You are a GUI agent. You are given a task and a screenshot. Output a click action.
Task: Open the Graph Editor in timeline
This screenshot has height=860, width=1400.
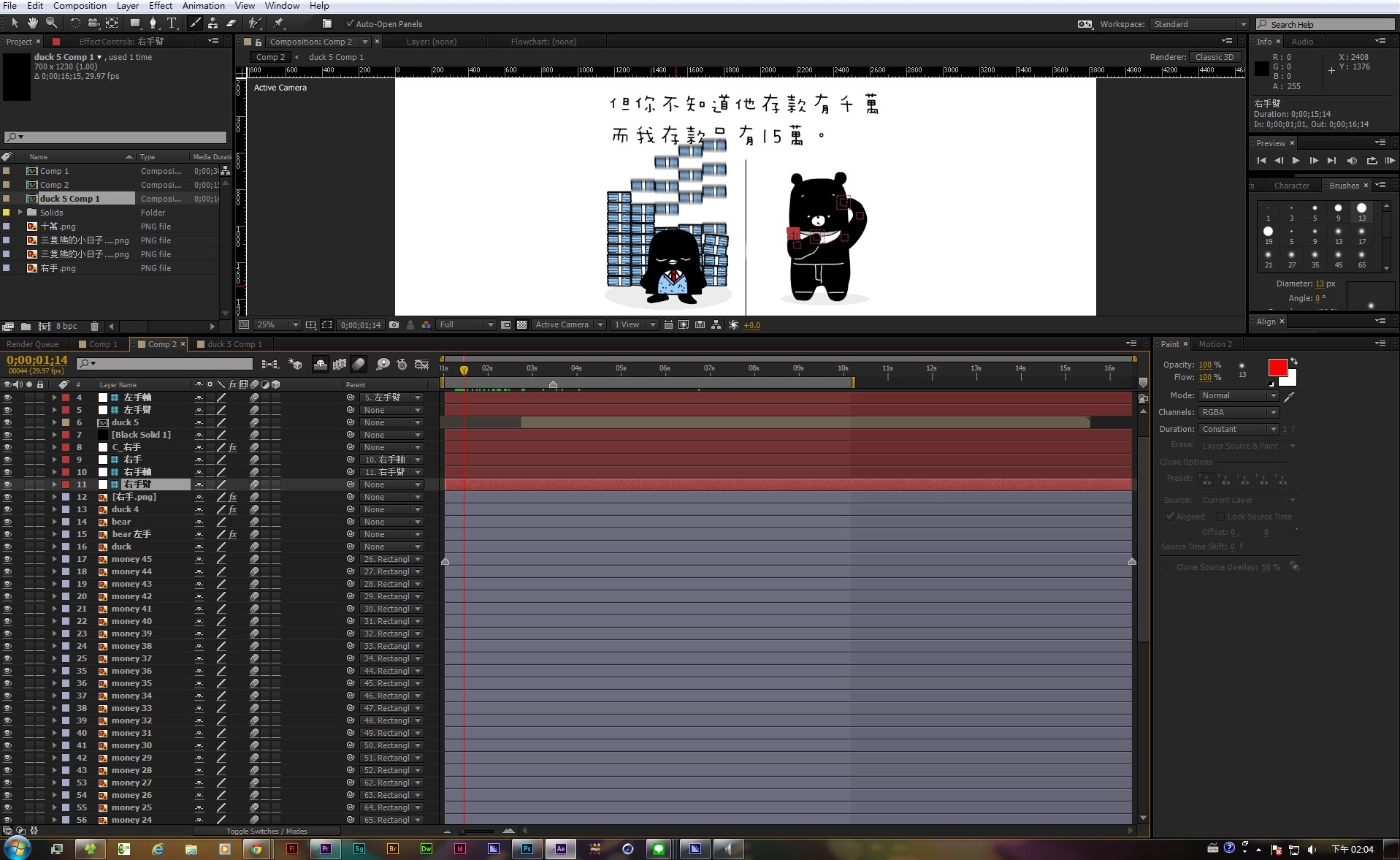421,364
